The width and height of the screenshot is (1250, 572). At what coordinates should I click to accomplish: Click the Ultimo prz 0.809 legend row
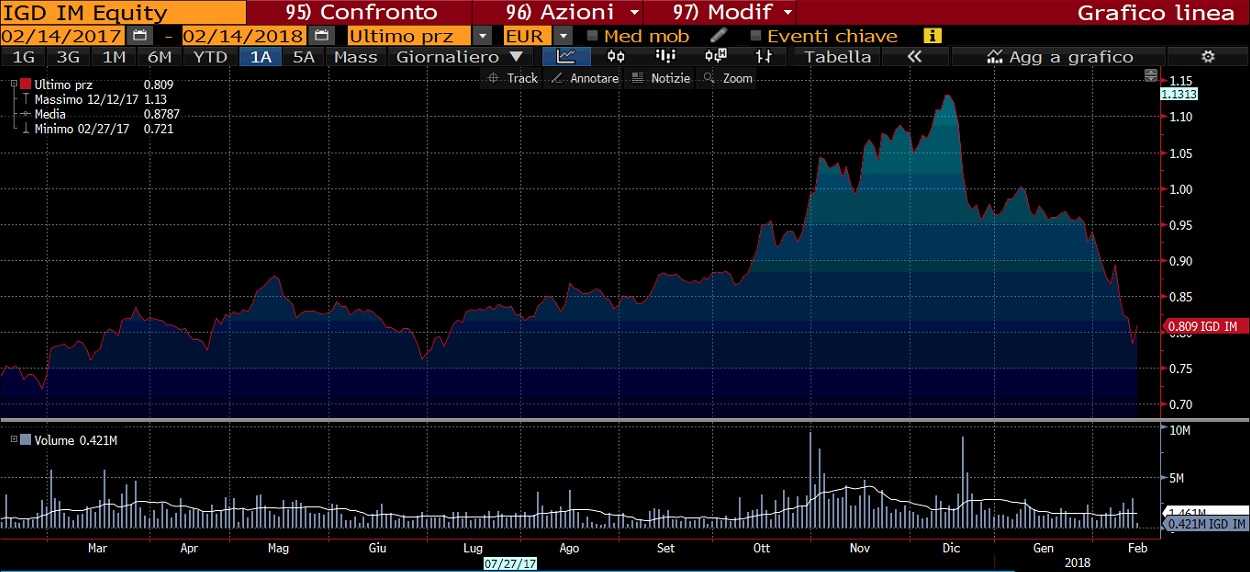(95, 85)
